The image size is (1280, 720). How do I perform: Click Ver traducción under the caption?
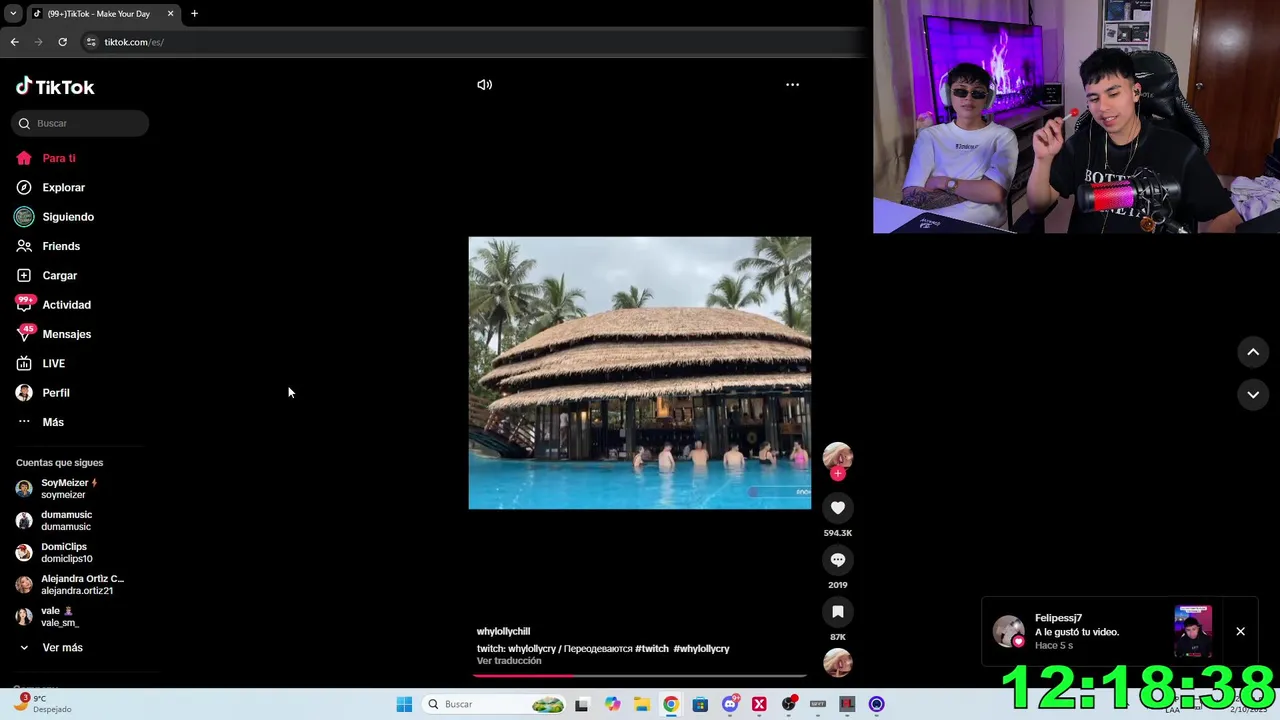click(509, 661)
